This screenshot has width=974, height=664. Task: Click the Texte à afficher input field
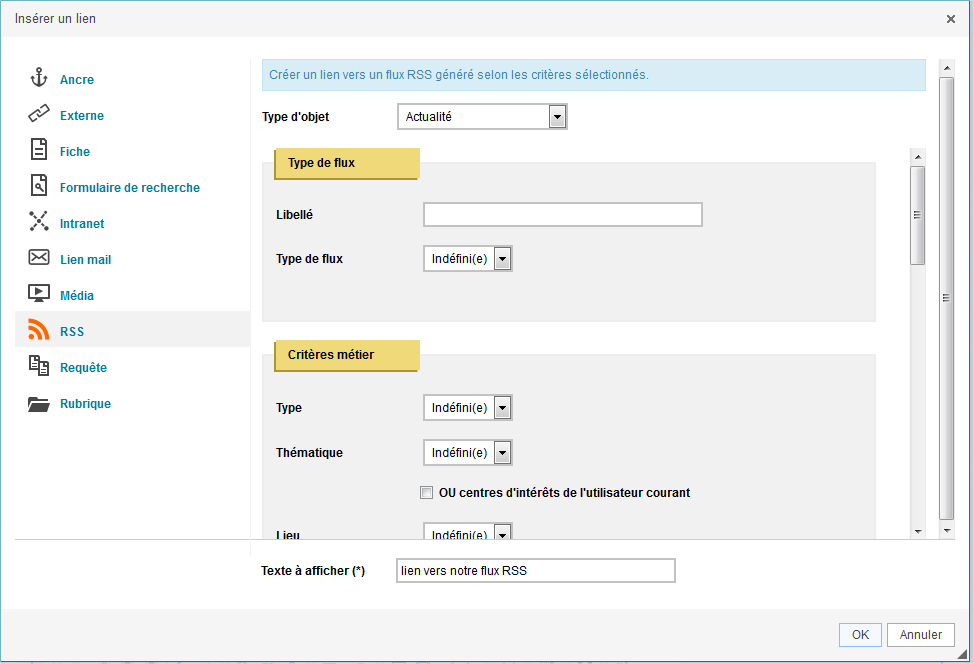(x=535, y=571)
